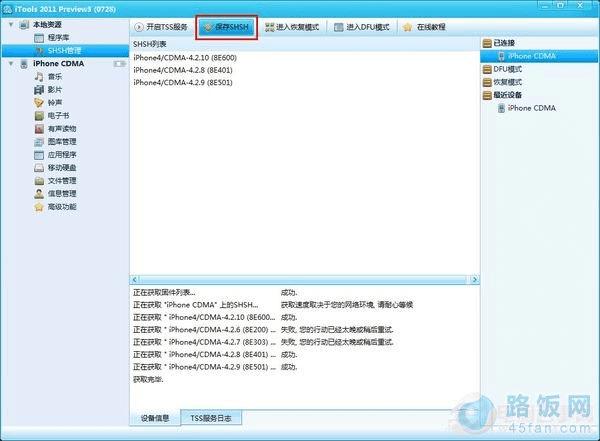The width and height of the screenshot is (600, 441).
Task: Select the iPhone CDMA device in the left tree
Action: click(x=59, y=64)
